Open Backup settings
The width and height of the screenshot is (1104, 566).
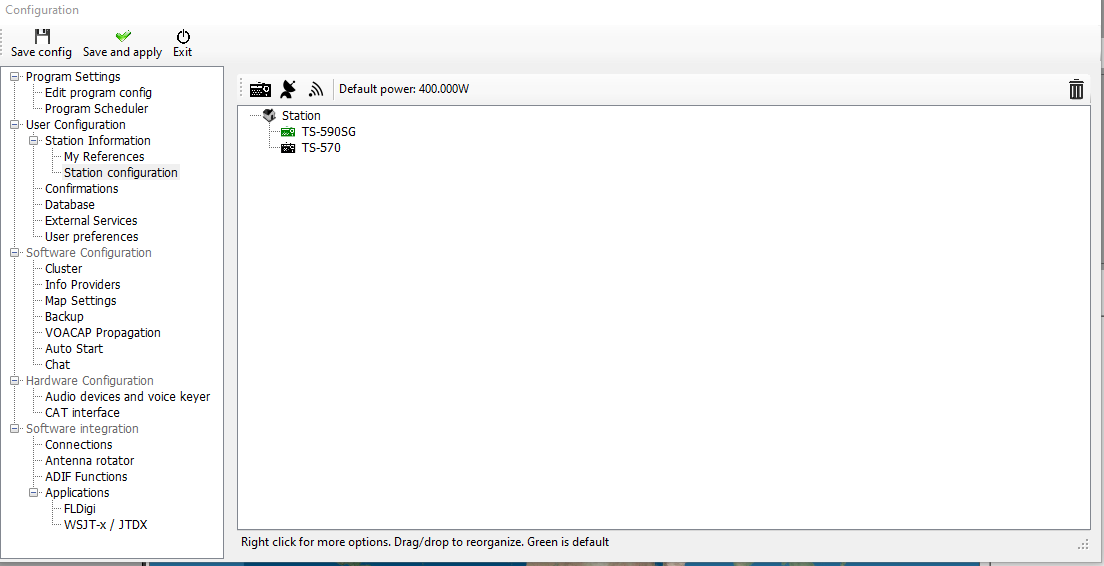point(64,317)
